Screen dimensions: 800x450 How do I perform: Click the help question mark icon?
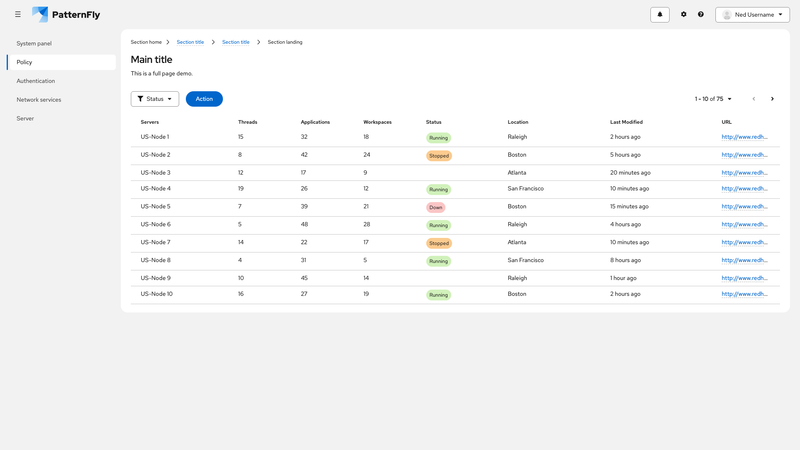click(701, 15)
